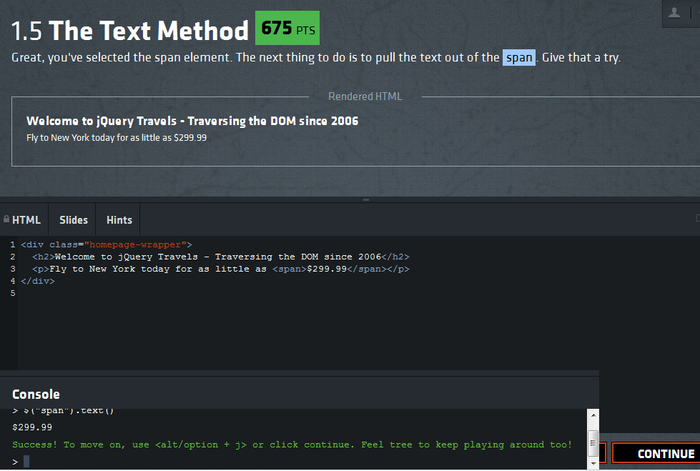Open the user profile icon
The height and width of the screenshot is (471, 700).
pyautogui.click(x=674, y=13)
